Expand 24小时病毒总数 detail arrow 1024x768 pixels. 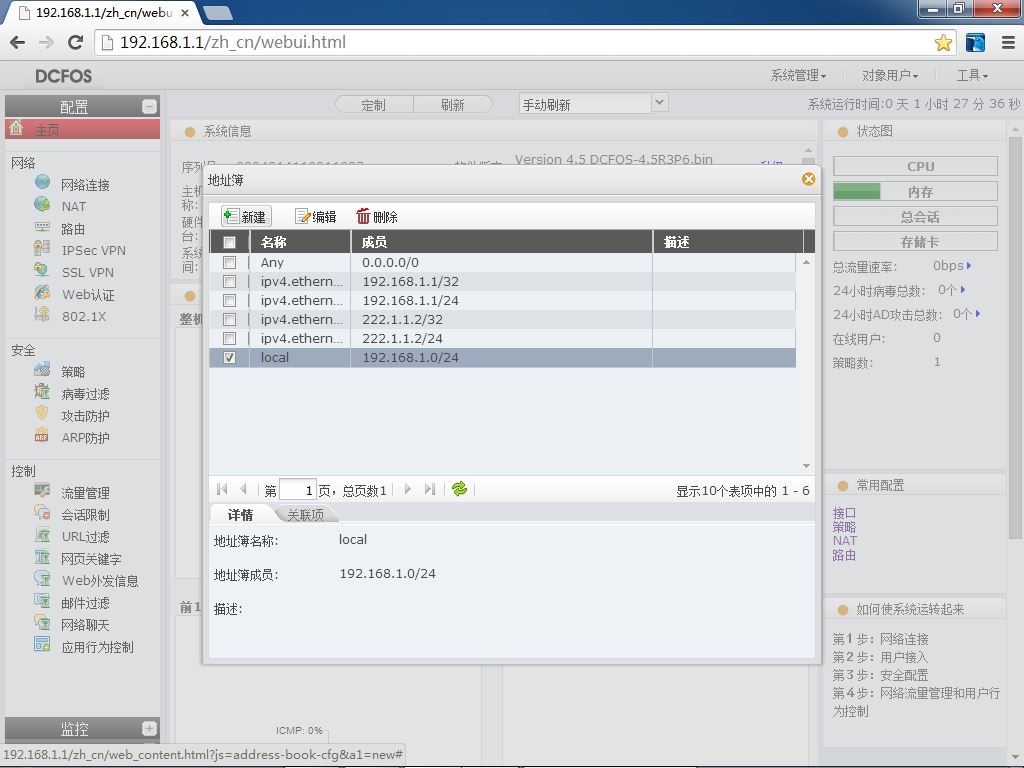point(963,289)
